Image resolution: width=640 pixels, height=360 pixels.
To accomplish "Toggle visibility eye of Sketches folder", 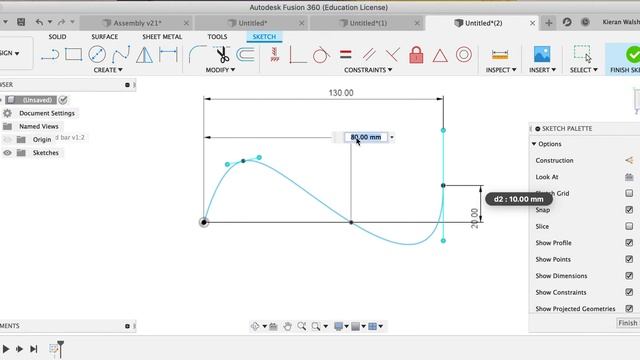I will pos(7,153).
